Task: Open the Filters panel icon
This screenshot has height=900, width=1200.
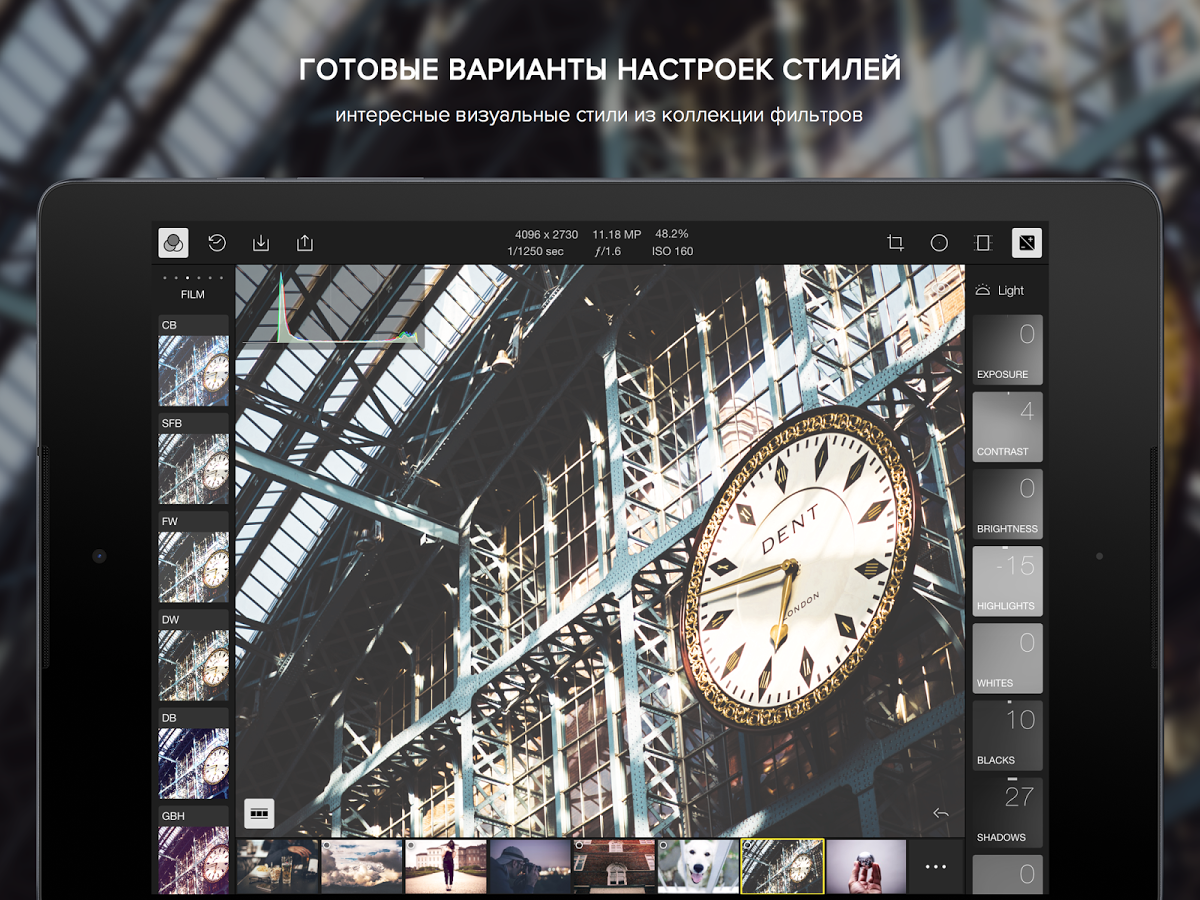Action: (x=173, y=243)
